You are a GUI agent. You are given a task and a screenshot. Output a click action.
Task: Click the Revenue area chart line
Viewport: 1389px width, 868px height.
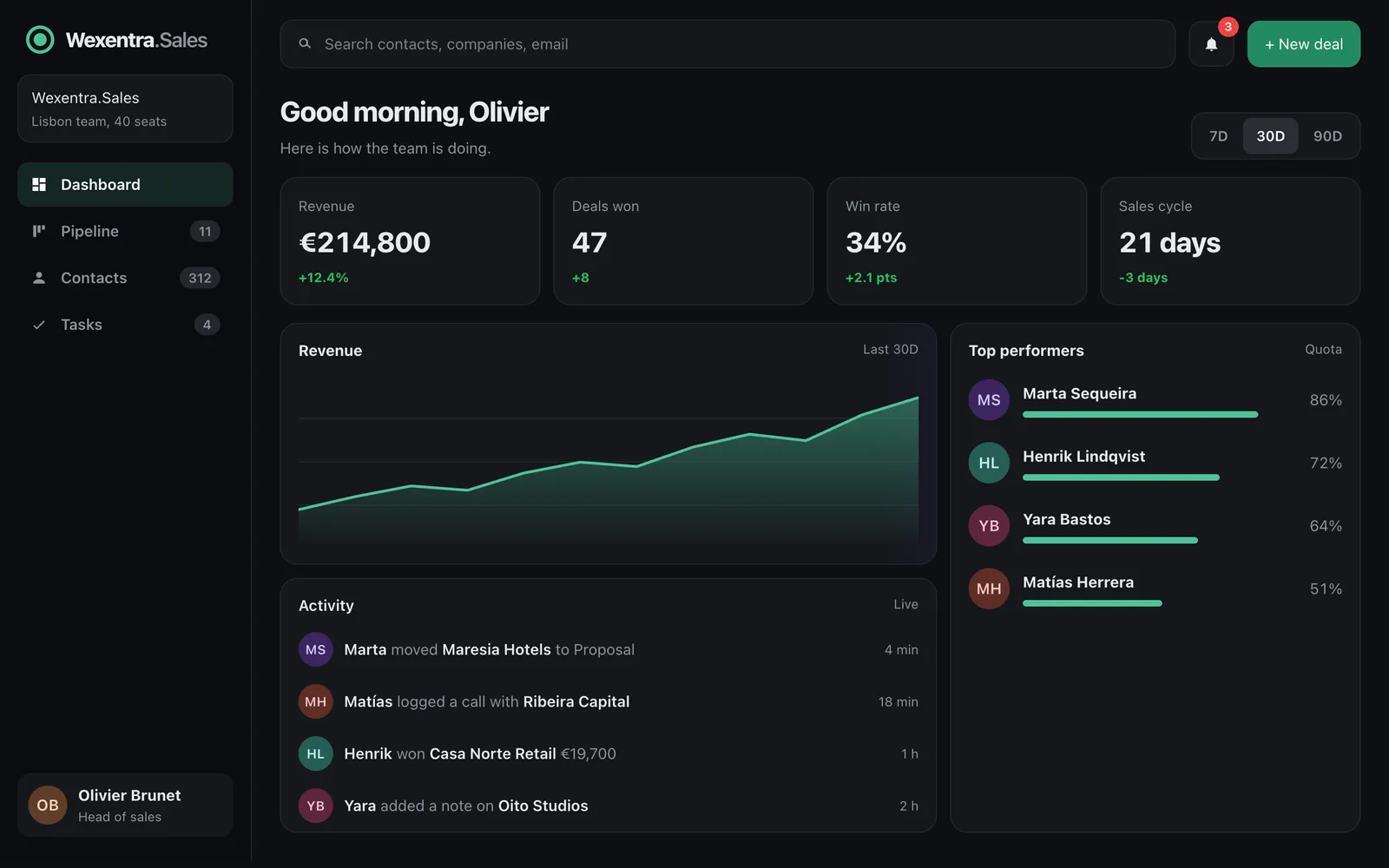pos(609,465)
